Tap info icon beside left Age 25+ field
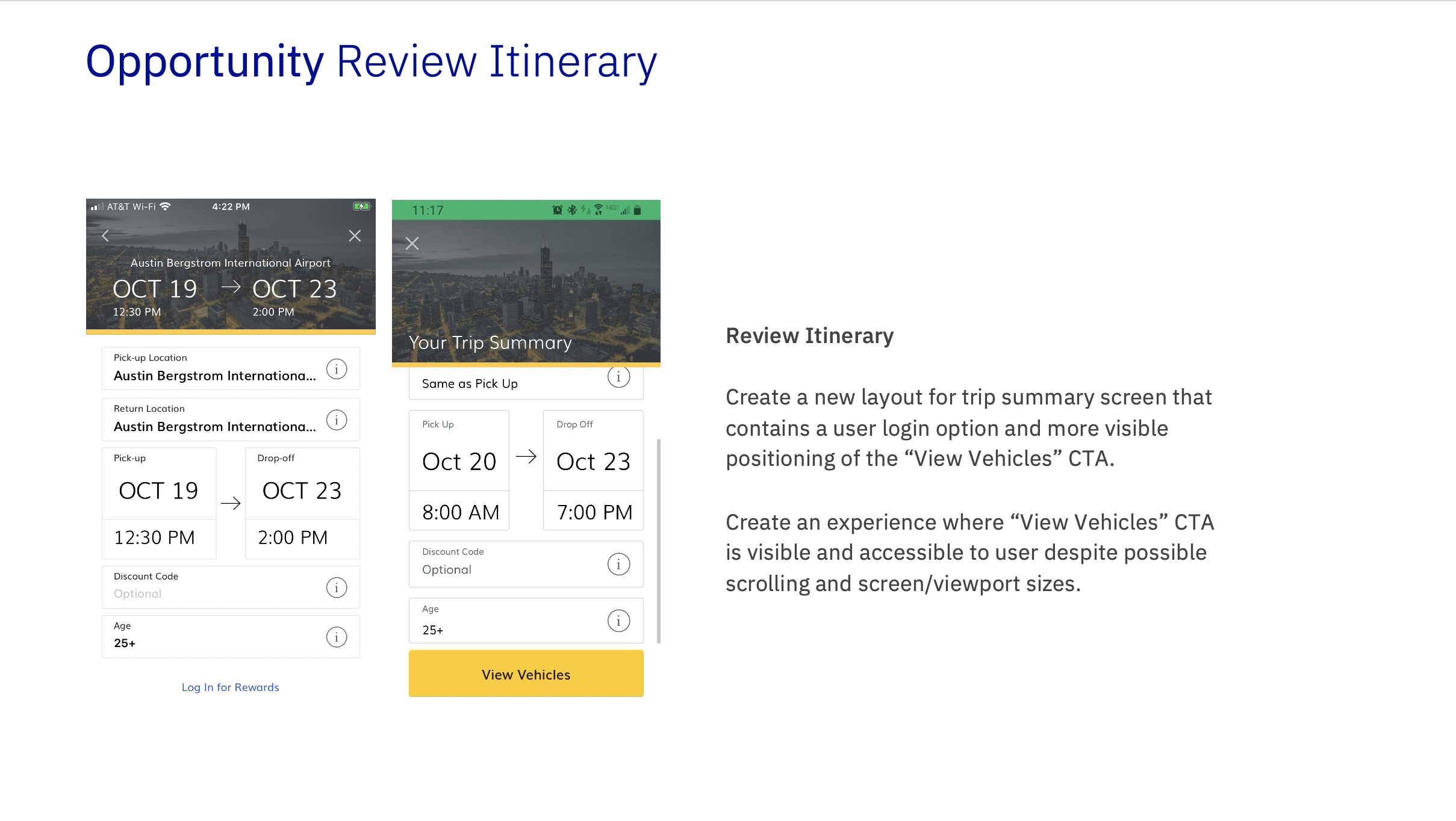The width and height of the screenshot is (1456, 821). click(337, 637)
